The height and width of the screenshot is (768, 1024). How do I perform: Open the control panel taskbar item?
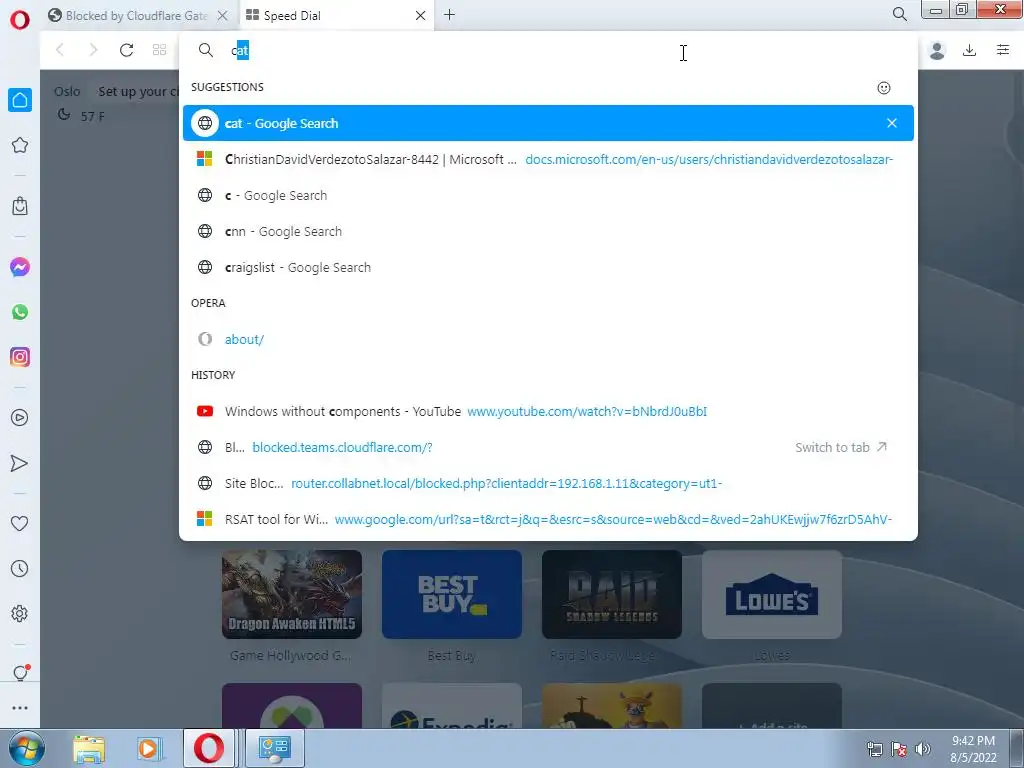click(x=274, y=748)
